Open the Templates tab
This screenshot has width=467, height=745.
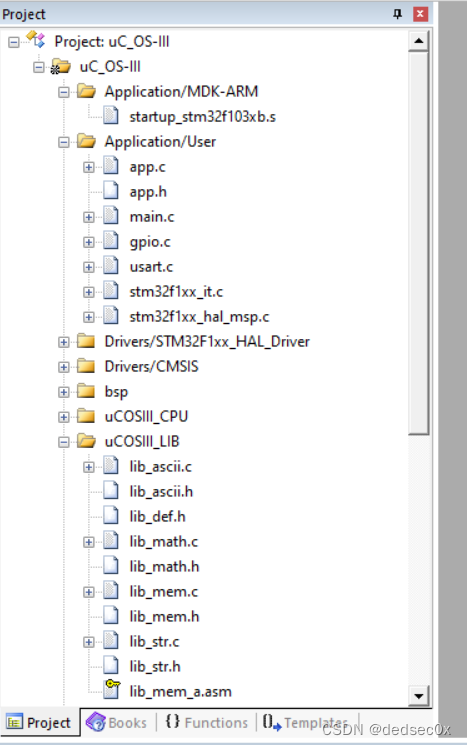[x=307, y=722]
